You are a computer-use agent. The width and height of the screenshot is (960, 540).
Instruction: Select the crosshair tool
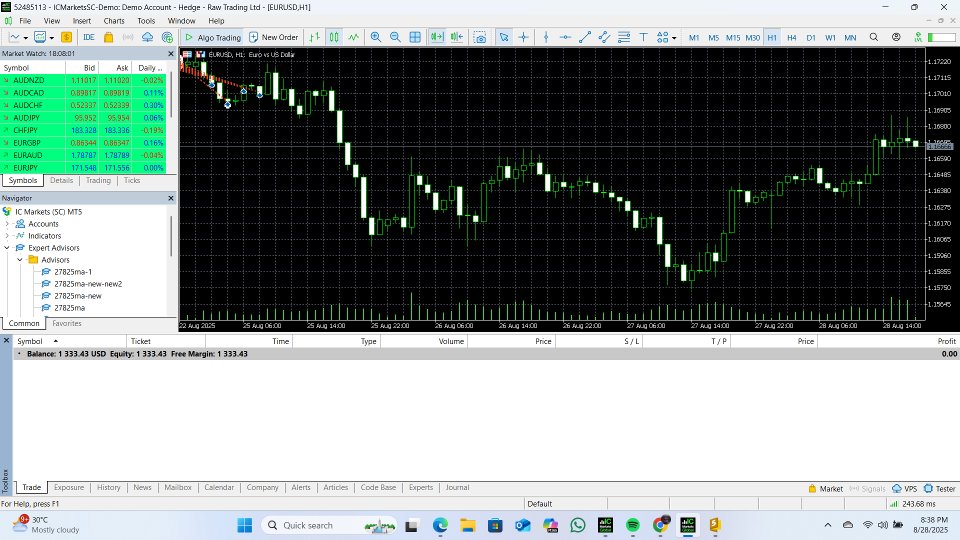pyautogui.click(x=523, y=37)
